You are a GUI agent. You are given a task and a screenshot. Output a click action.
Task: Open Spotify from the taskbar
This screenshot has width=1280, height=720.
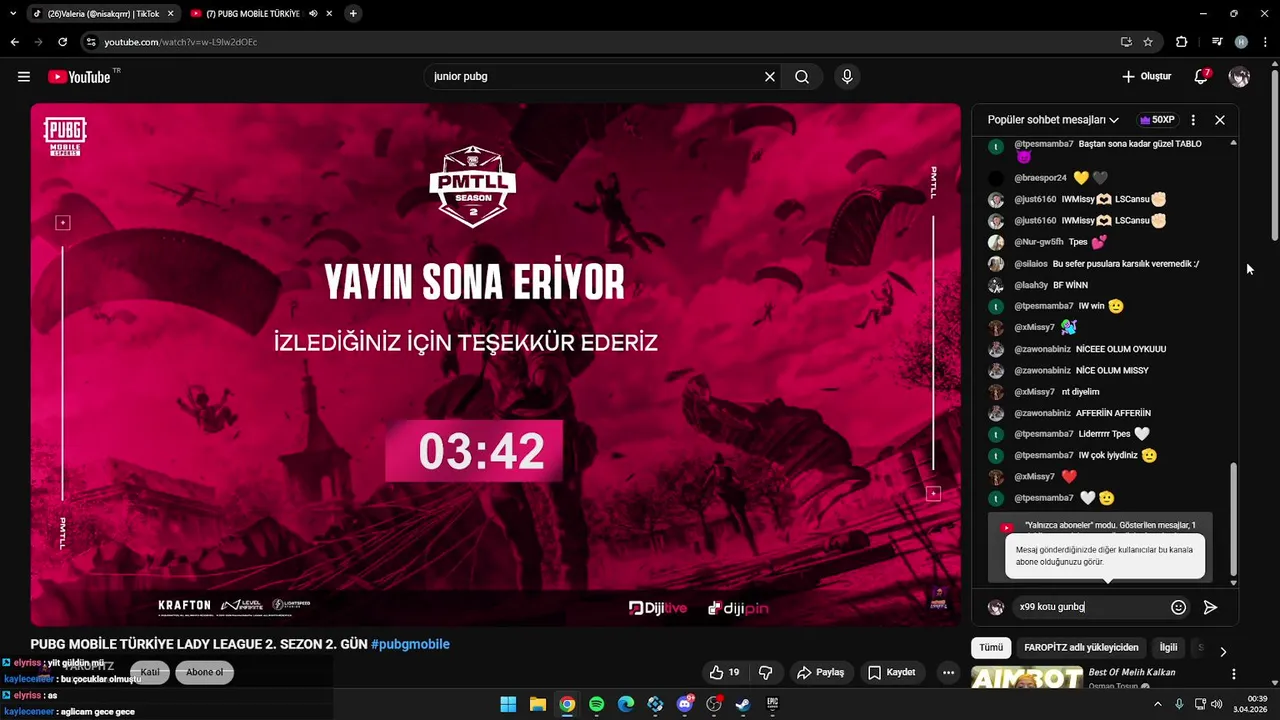[596, 704]
